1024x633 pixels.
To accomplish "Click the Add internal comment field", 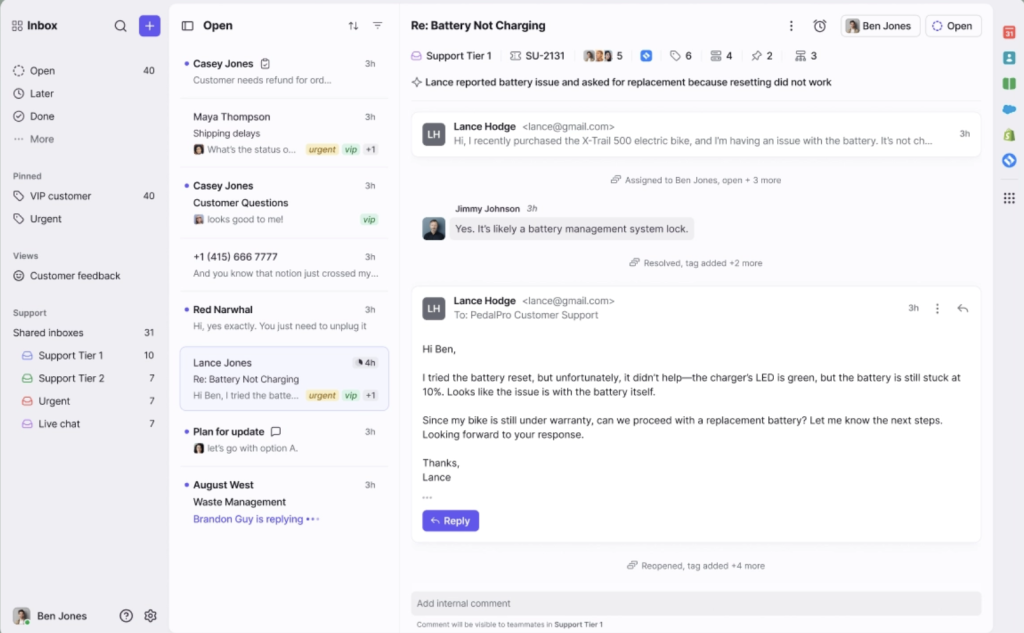I will (x=695, y=603).
